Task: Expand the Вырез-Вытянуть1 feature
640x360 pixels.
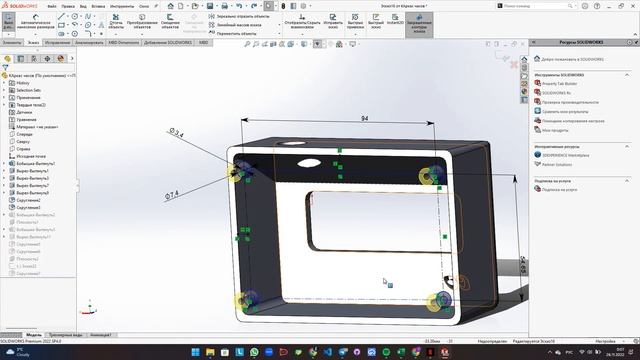Action: [x=4, y=171]
